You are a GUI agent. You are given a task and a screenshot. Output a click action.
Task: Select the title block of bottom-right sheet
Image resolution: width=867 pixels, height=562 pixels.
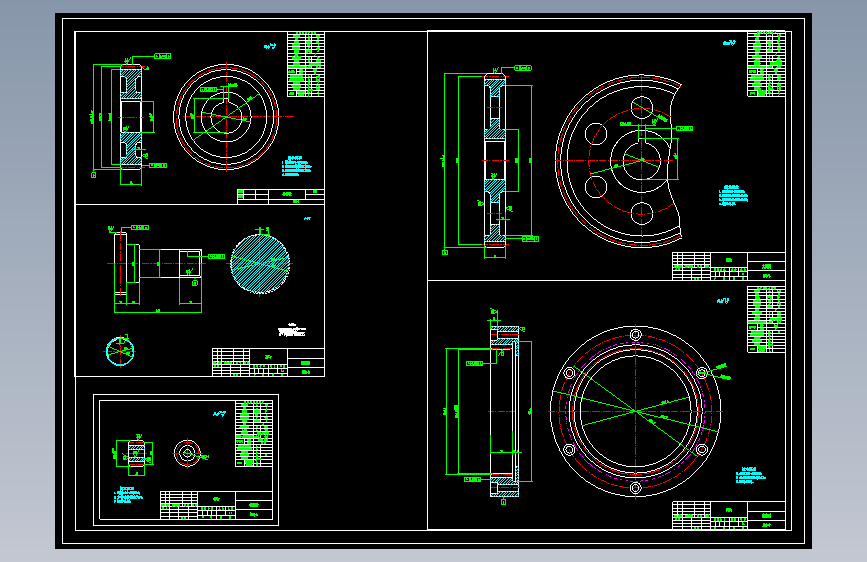(729, 516)
